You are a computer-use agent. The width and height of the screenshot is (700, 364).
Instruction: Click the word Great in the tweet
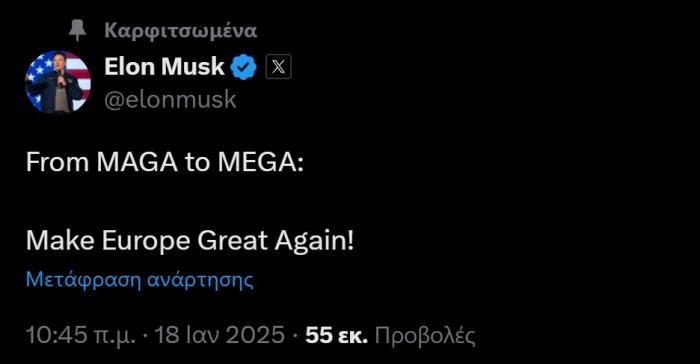232,241
